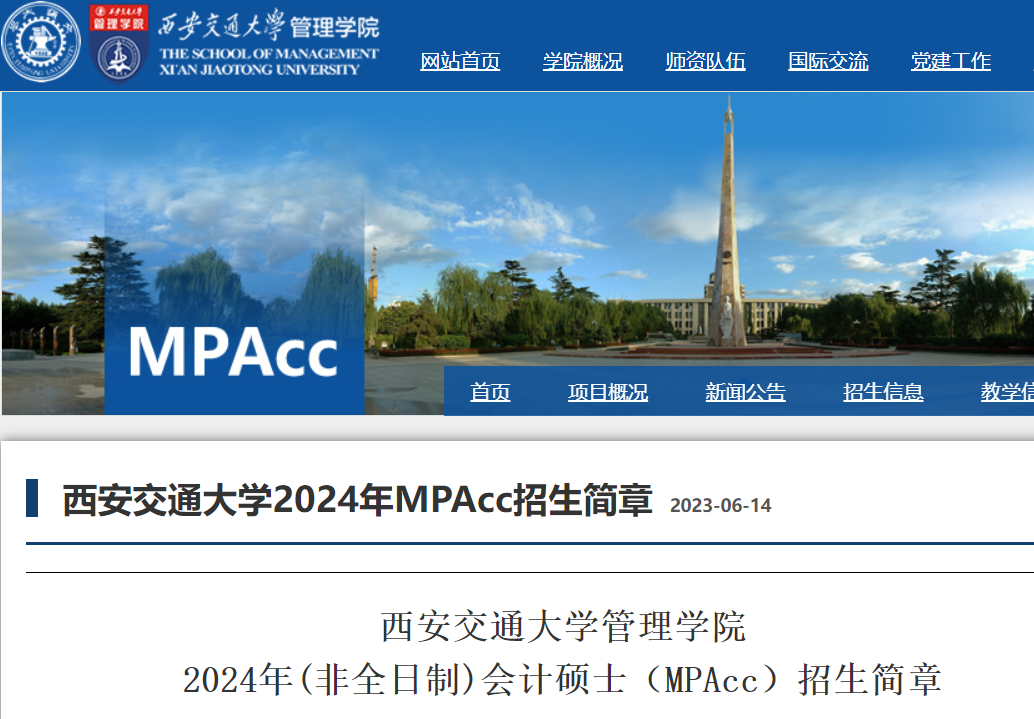1034x719 pixels.
Task: Open 师资队伍 menu item
Action: pyautogui.click(x=706, y=61)
